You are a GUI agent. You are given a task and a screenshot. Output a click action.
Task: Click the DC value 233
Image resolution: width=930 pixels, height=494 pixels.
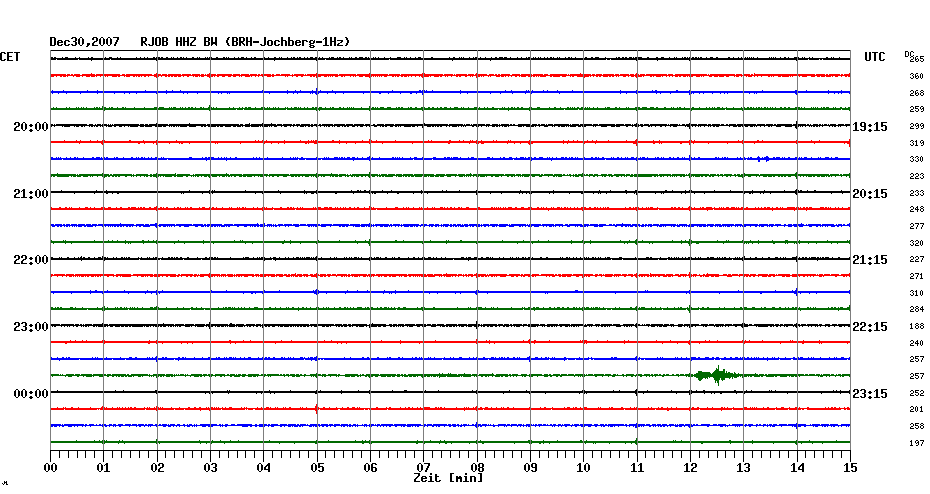coord(917,193)
